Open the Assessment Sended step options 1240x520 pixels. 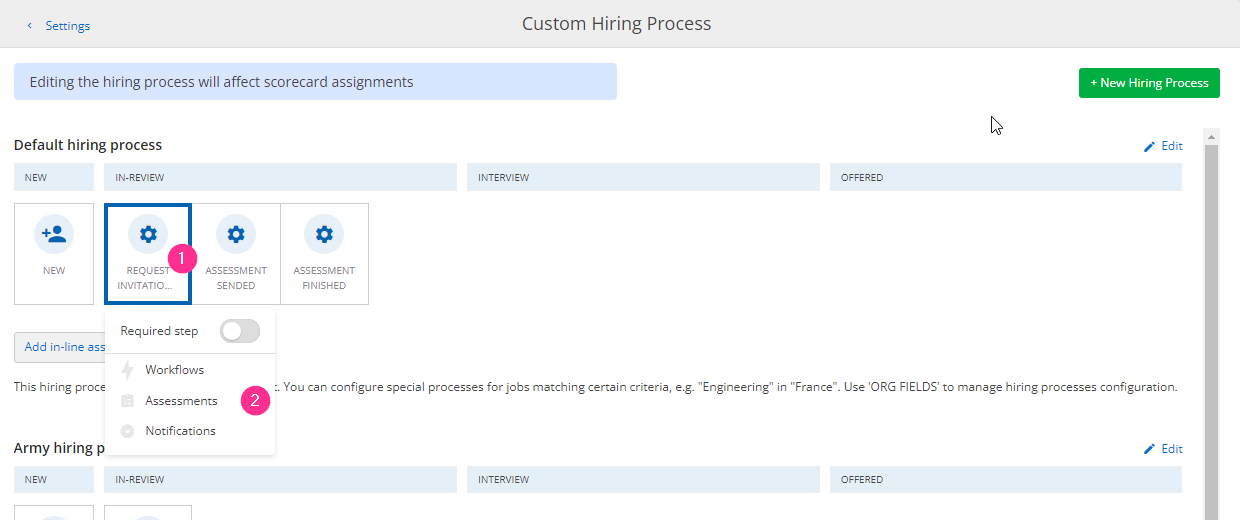(x=236, y=254)
